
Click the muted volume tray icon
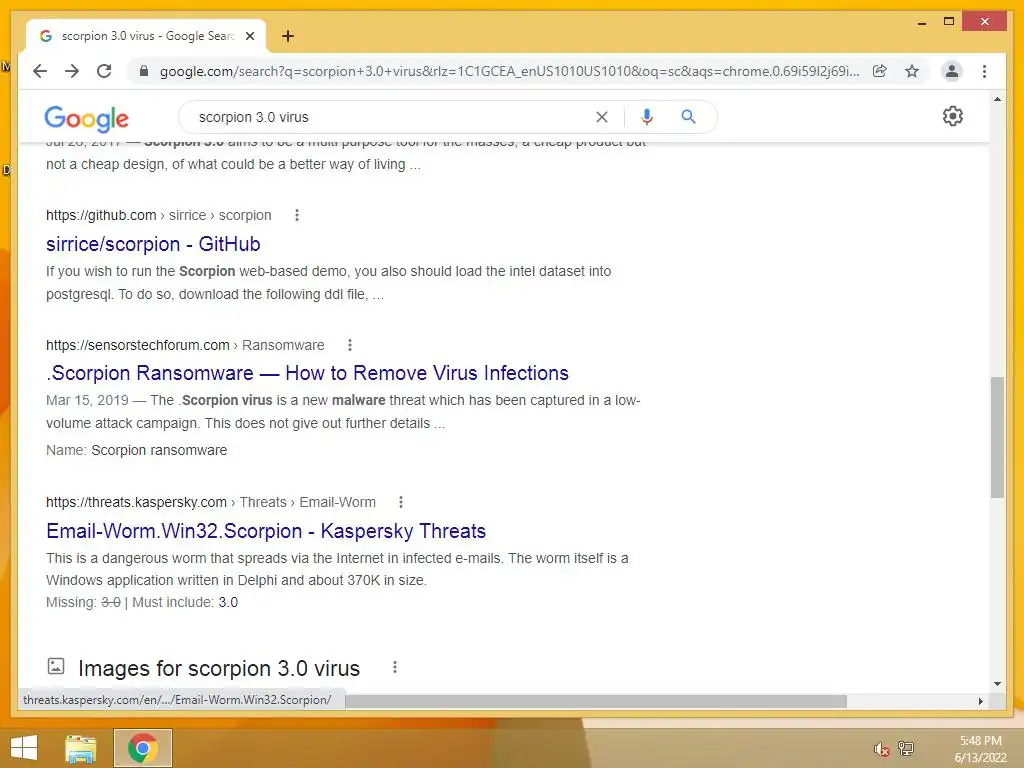coord(881,748)
